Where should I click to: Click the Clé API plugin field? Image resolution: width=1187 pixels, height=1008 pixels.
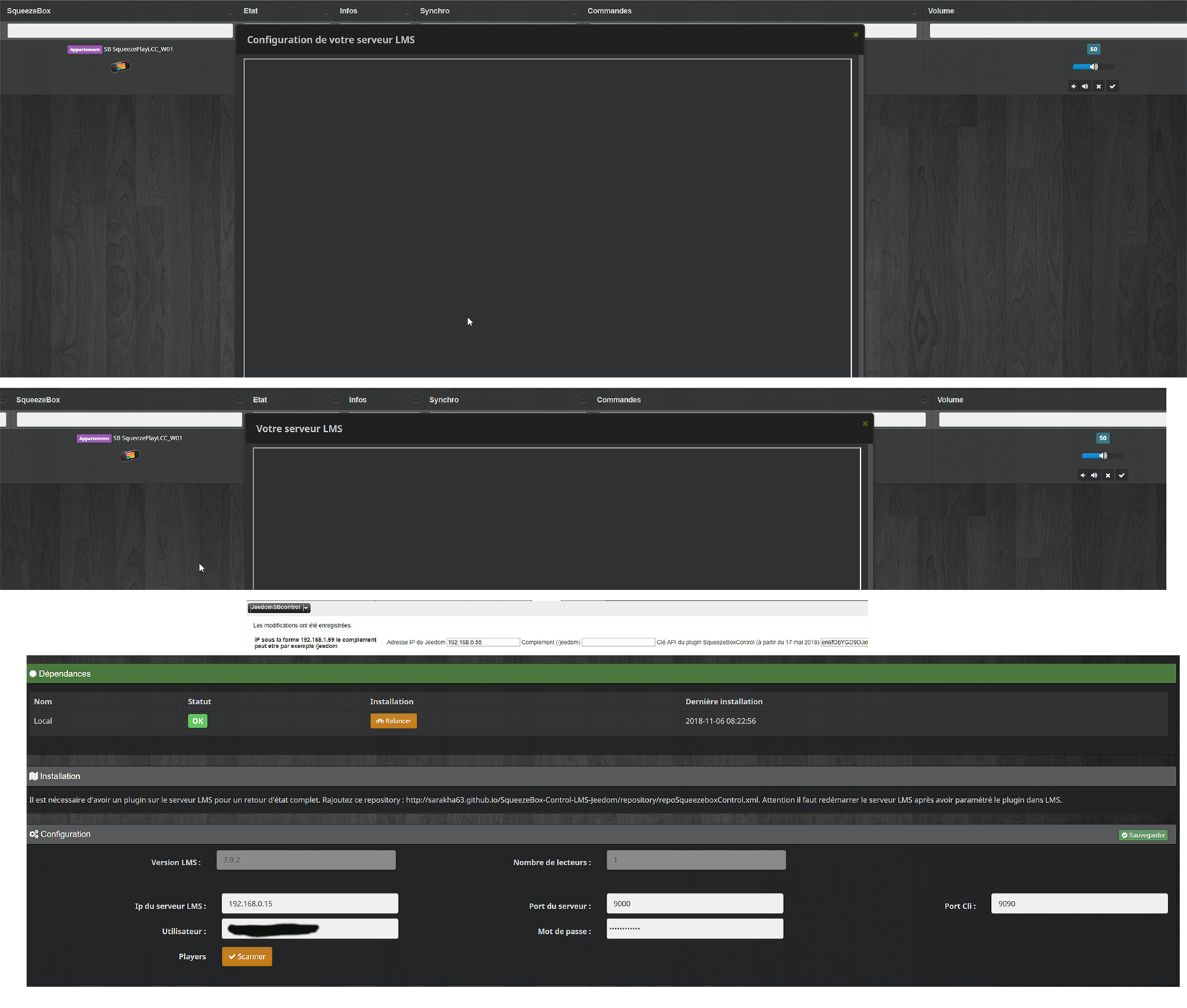[844, 643]
